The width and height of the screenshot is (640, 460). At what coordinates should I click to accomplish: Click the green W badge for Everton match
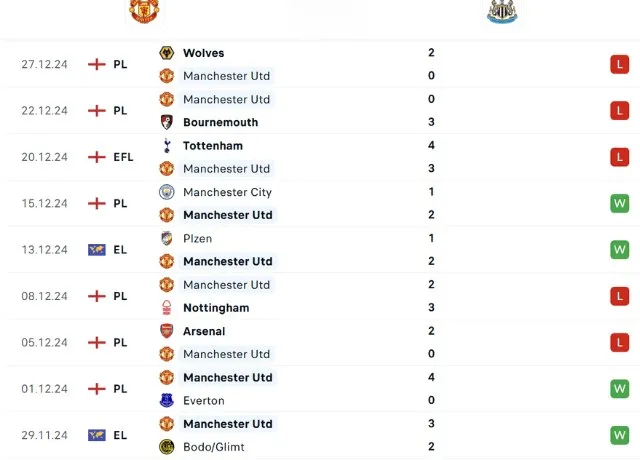[x=620, y=389]
